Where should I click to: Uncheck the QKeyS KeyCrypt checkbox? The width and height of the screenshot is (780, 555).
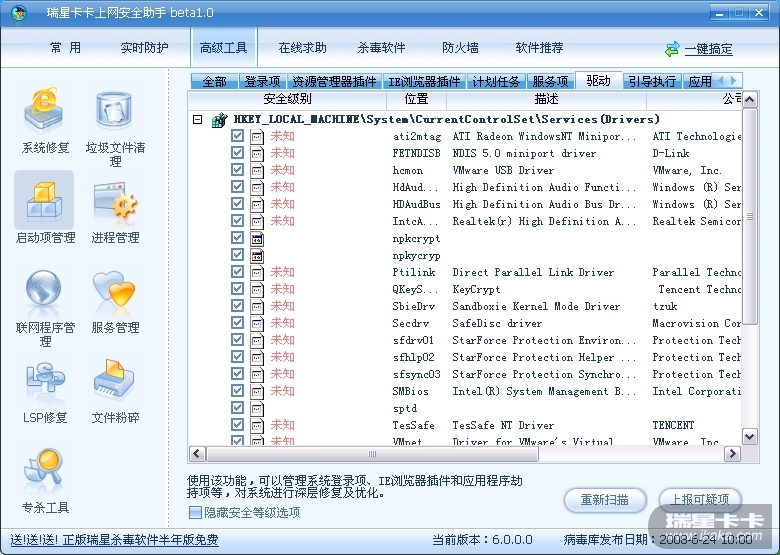tap(237, 288)
